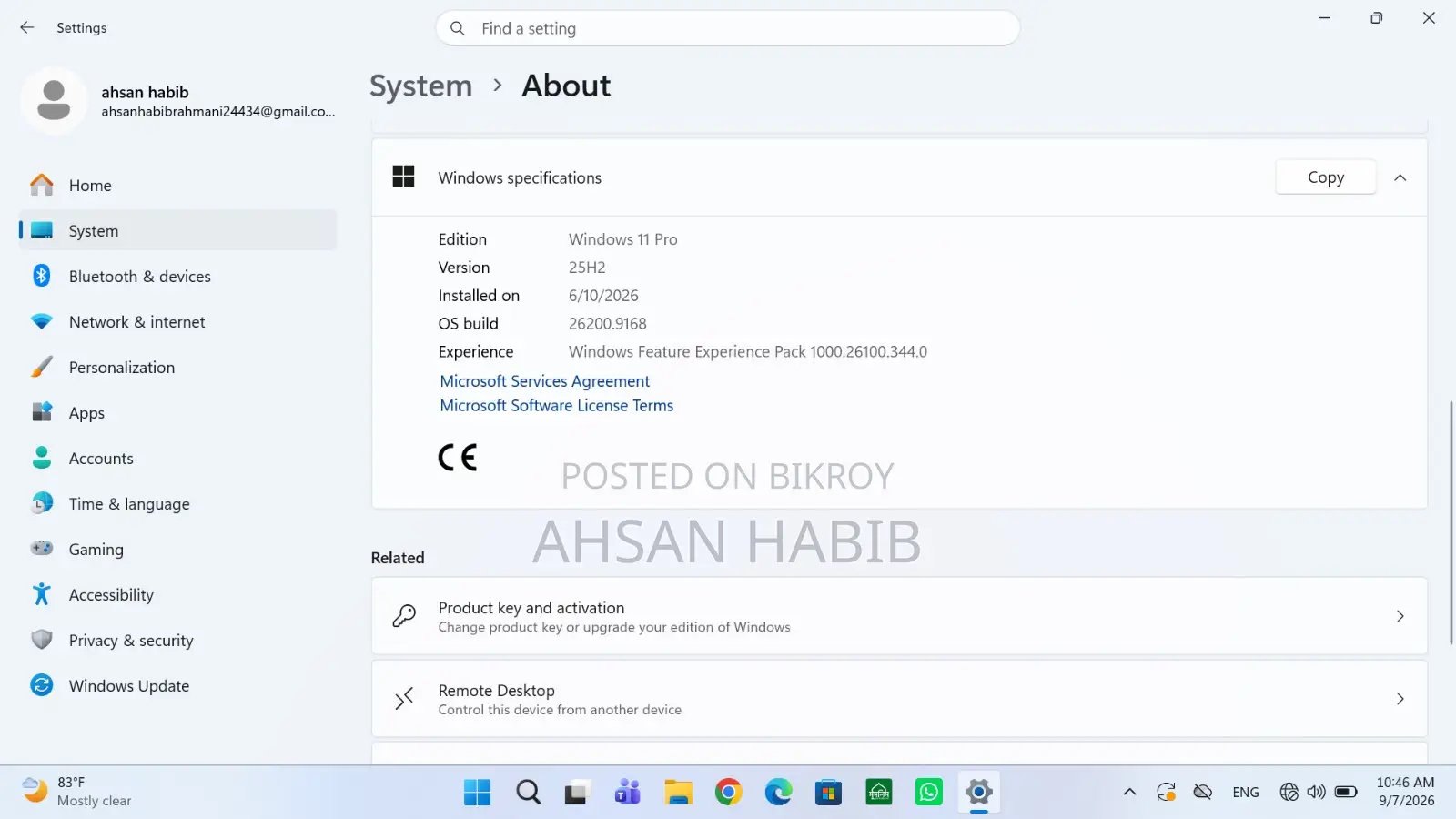Open Google Chrome from taskbar
1456x819 pixels.
pyautogui.click(x=729, y=793)
